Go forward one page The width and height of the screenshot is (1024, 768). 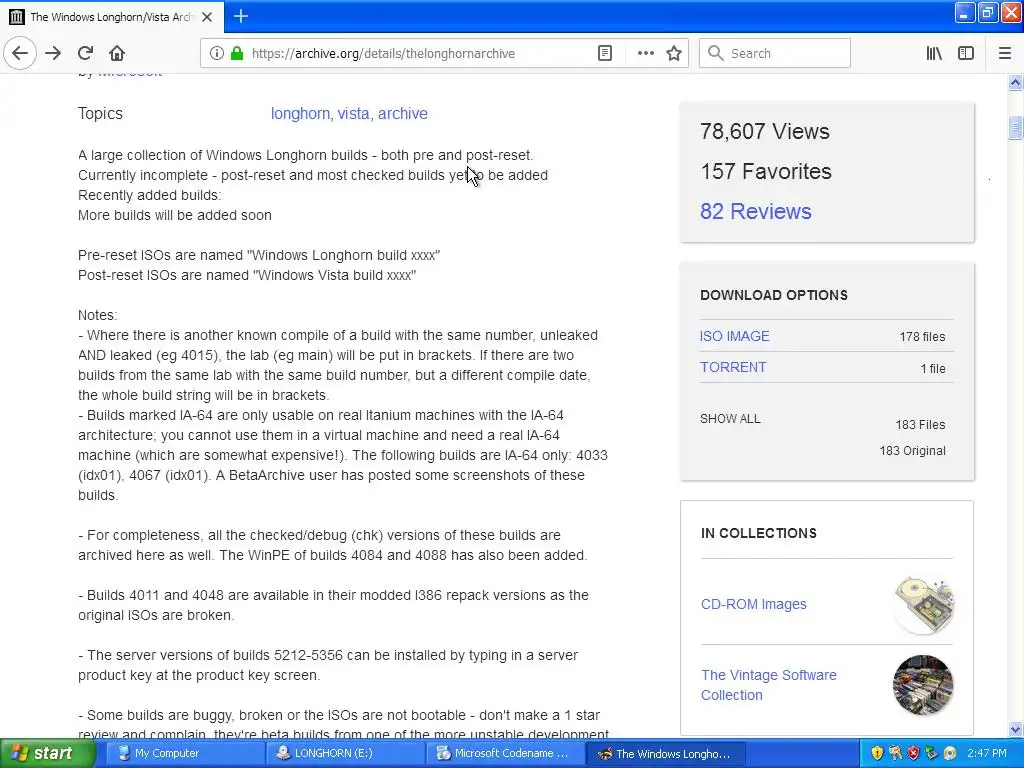click(53, 53)
